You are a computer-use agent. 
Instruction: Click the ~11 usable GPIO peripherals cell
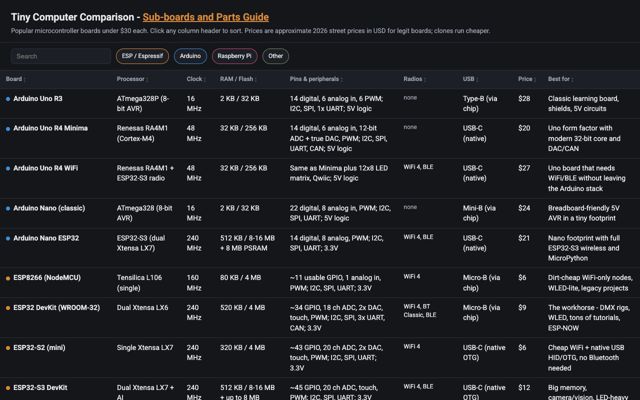tap(335, 283)
